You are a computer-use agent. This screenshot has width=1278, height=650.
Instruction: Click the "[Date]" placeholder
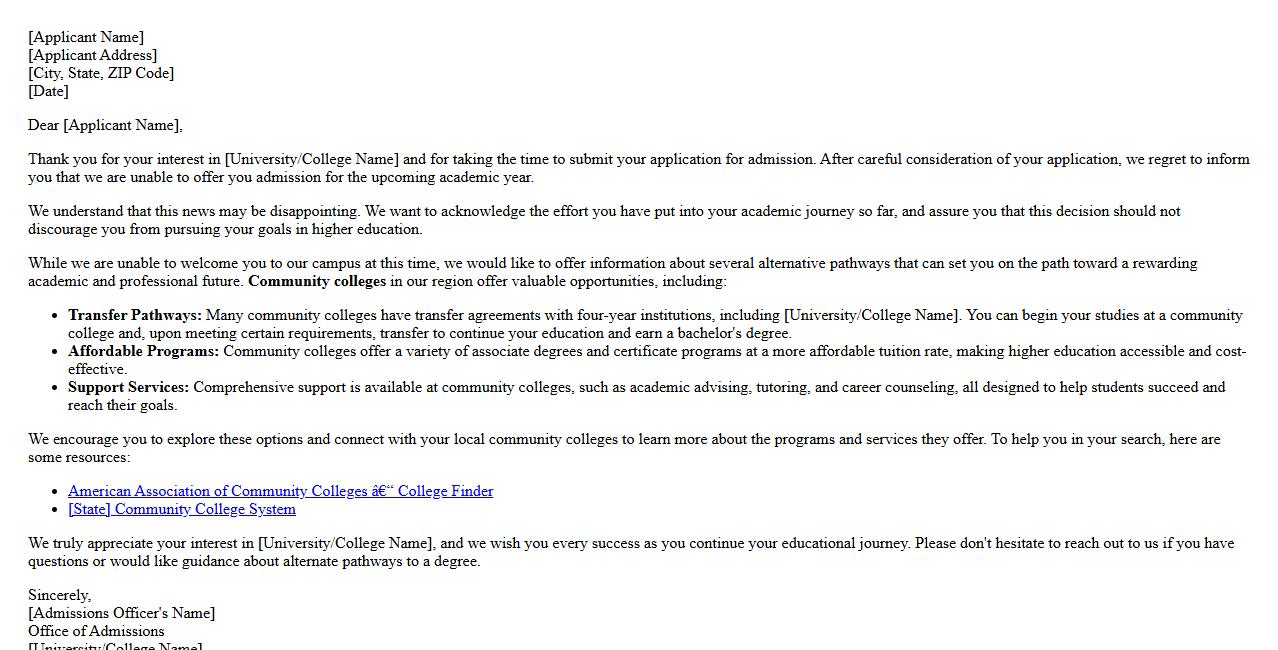48,91
